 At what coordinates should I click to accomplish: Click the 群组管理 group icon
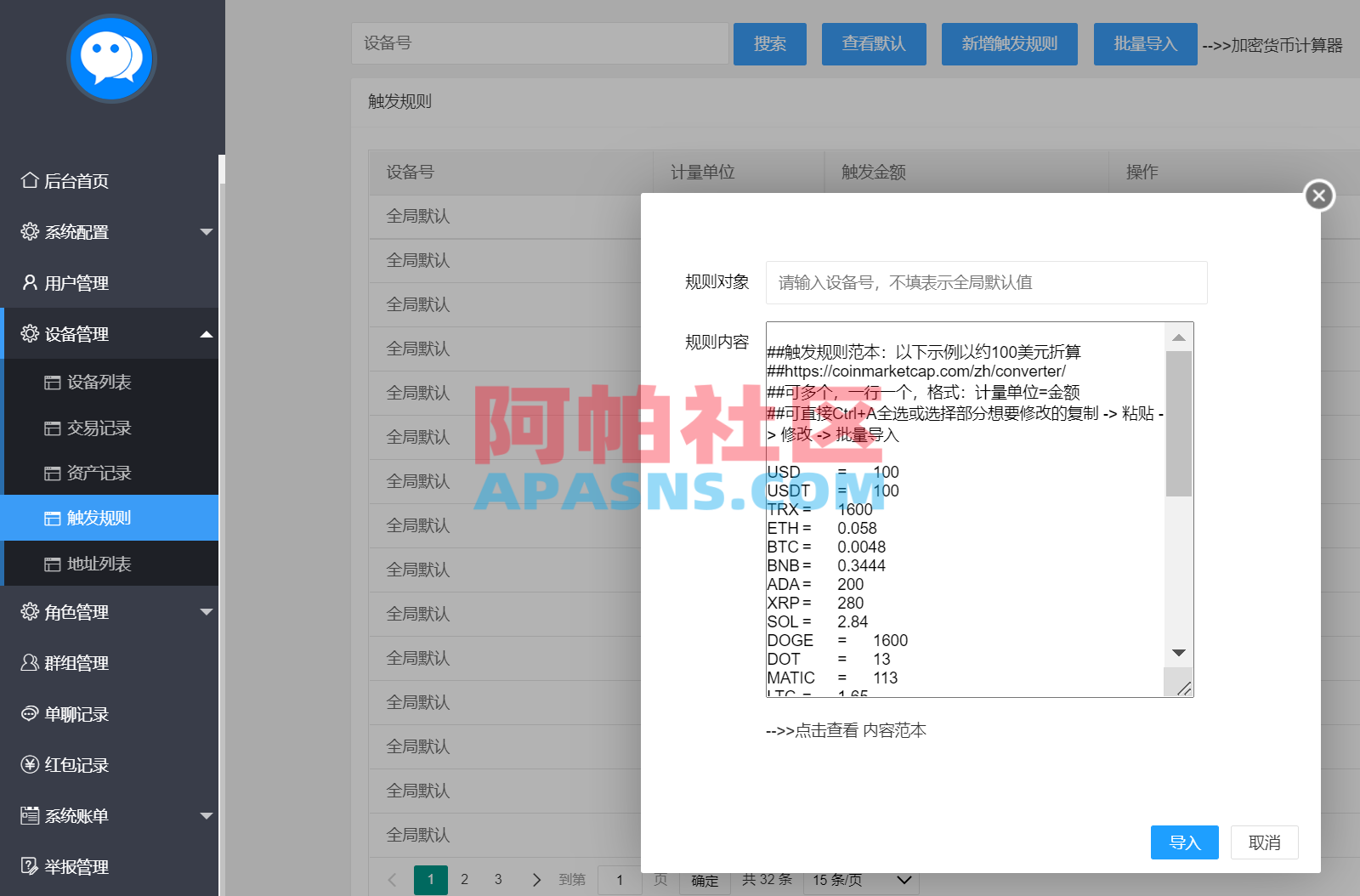(x=28, y=662)
